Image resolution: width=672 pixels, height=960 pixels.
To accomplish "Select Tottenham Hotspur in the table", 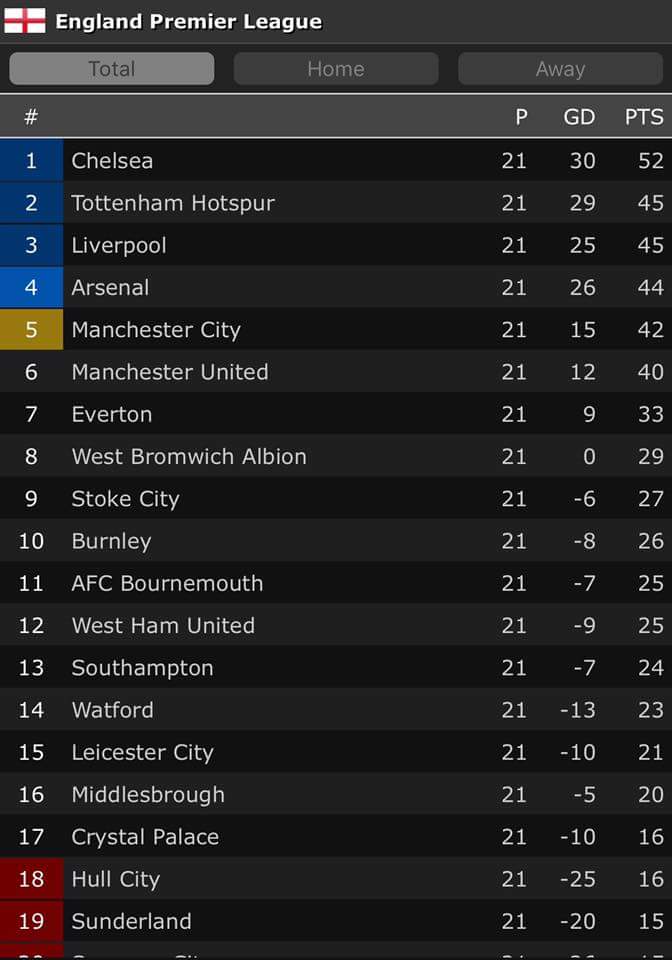I will 173,203.
